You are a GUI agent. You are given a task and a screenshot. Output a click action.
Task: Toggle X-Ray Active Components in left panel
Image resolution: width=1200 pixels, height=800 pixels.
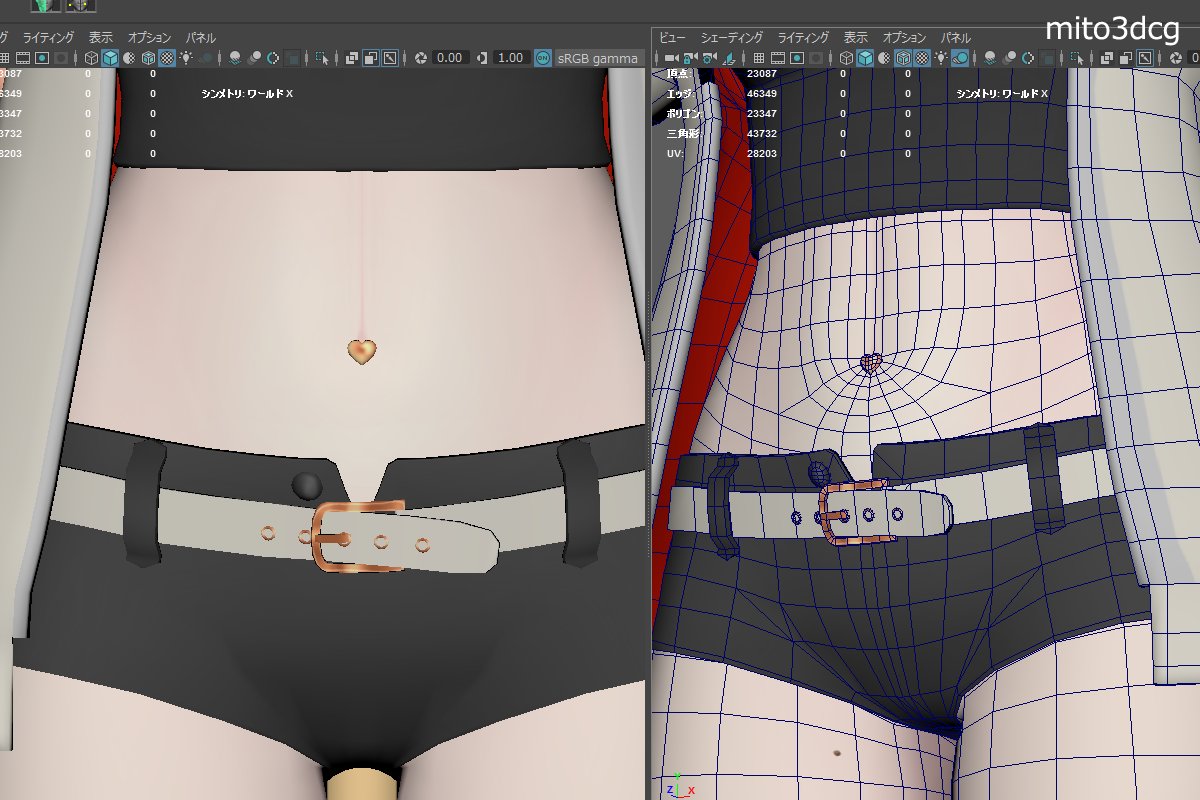point(371,58)
